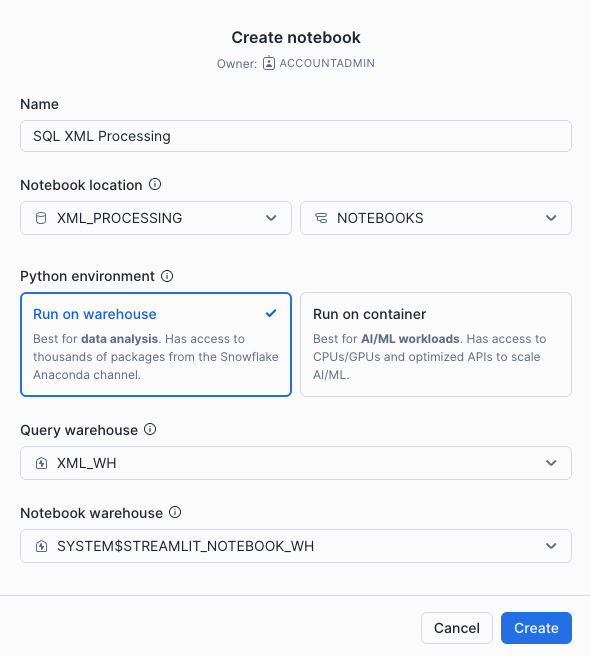Open the XML_PROCESSING database dropdown

[x=156, y=218]
